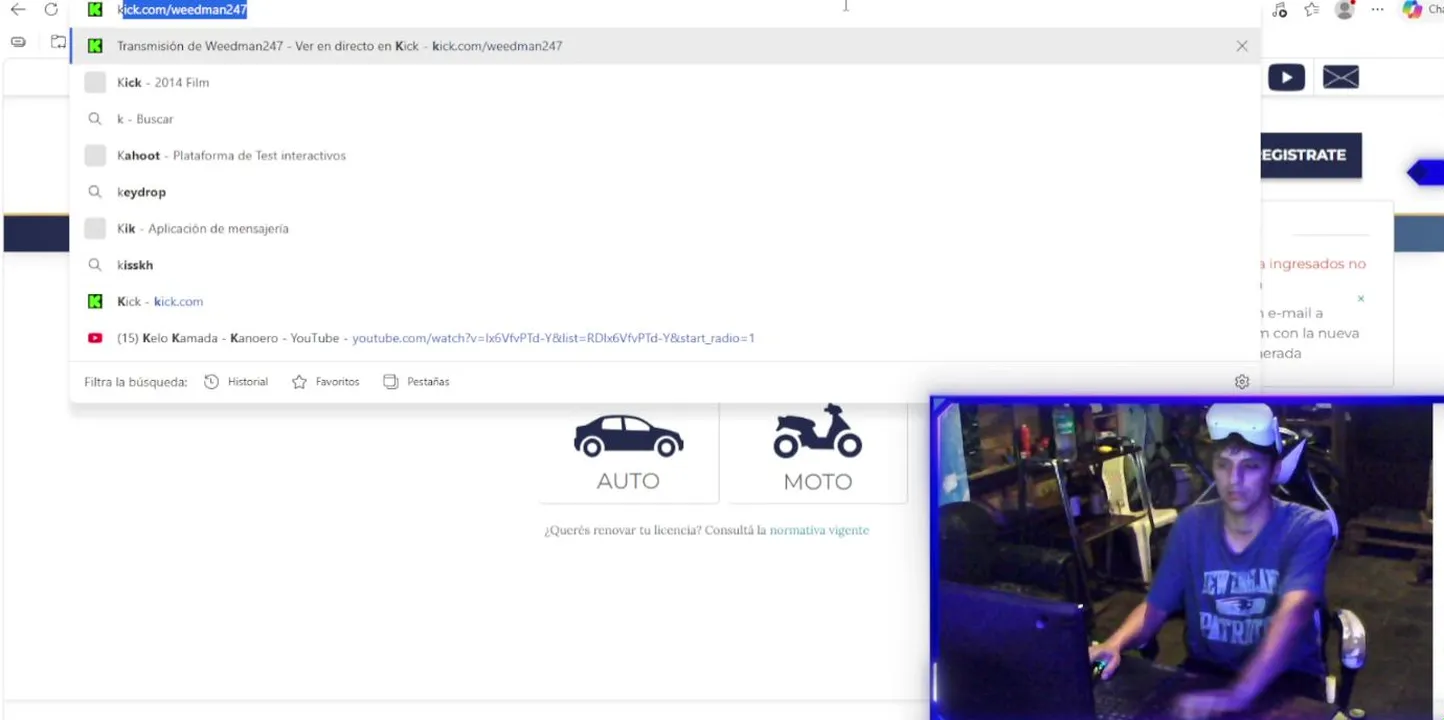This screenshot has width=1444, height=720.
Task: Click the link-shaped icon on the toolbar row under the back arrow
Action: (x=18, y=42)
